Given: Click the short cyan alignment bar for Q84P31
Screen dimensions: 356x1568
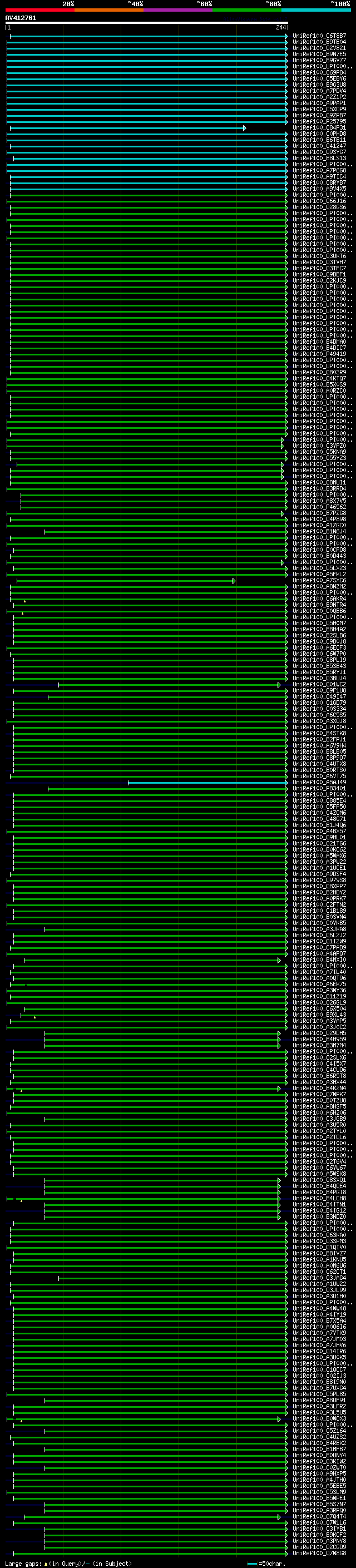Looking at the screenshot, I should (x=128, y=128).
